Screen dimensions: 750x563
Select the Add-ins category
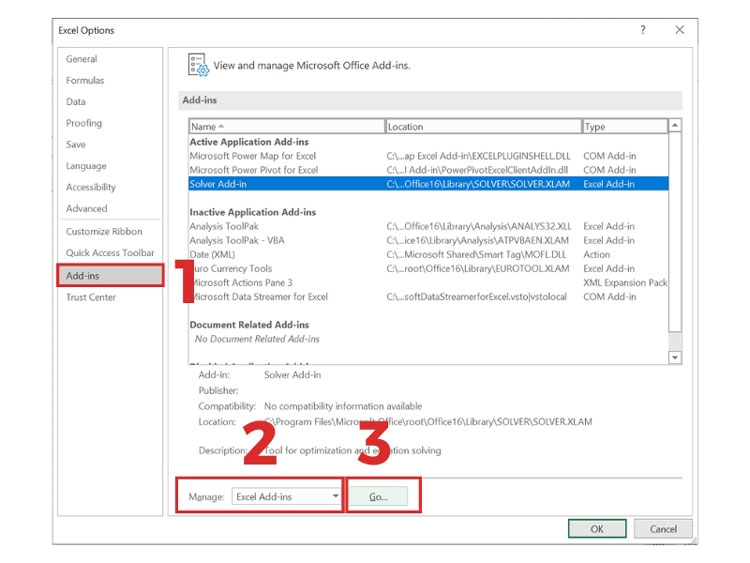pos(110,276)
